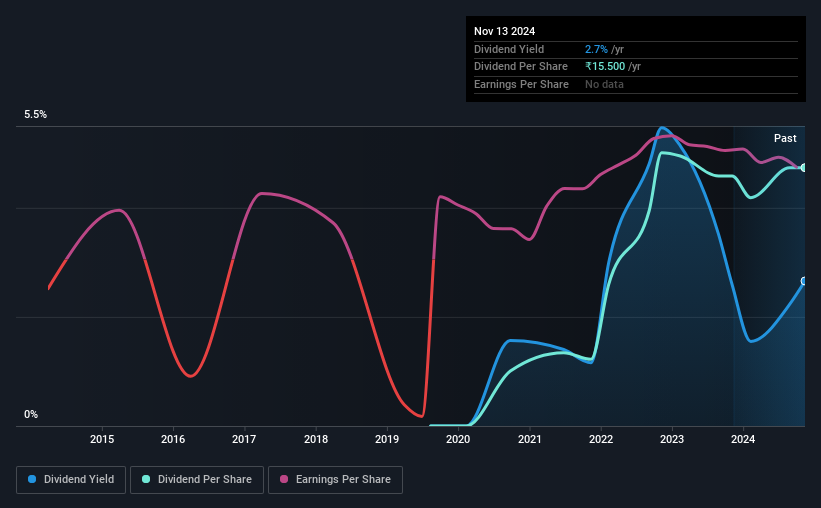Click the 'No data' Earnings Per Share value
Image resolution: width=821 pixels, height=508 pixels.
click(x=604, y=84)
